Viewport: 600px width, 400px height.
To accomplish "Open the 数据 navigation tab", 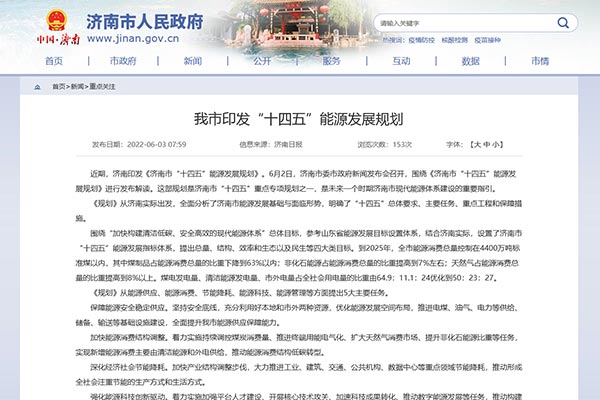I will [x=470, y=62].
